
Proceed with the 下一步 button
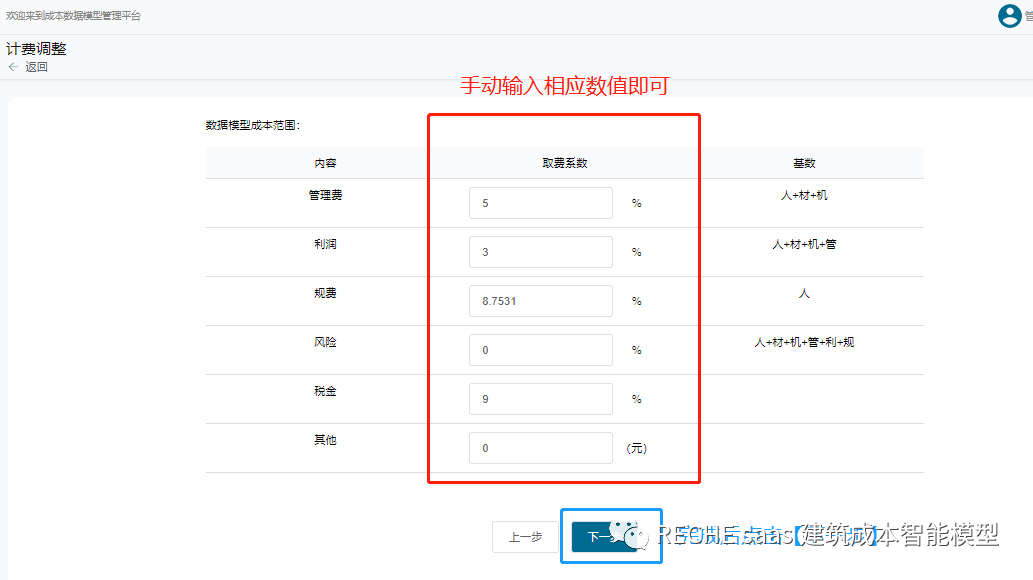coord(593,537)
